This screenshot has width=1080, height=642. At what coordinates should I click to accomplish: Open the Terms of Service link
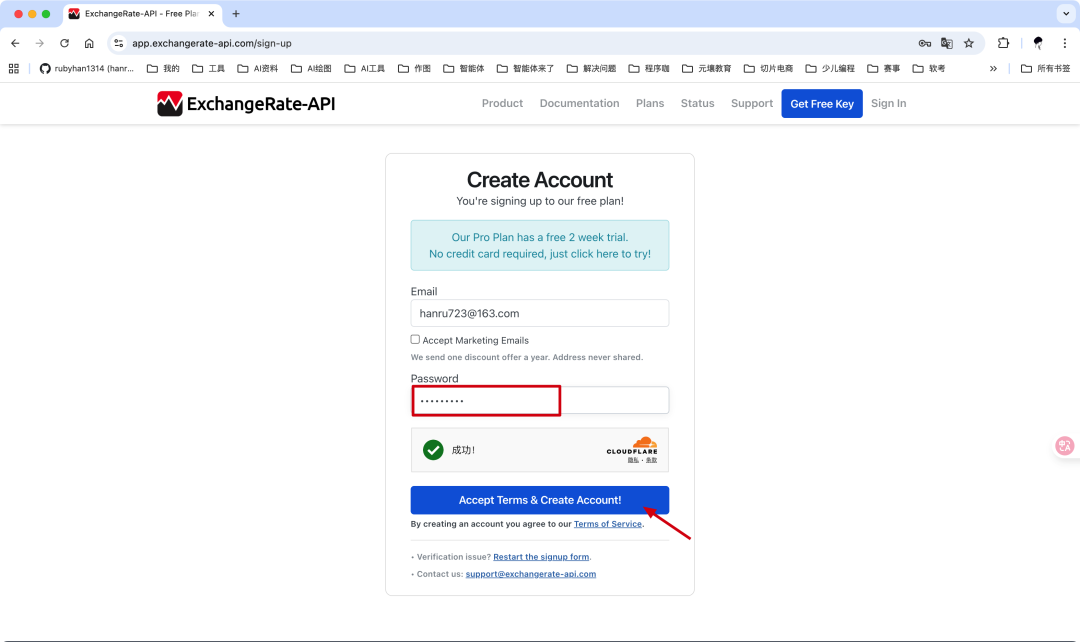[x=608, y=524]
